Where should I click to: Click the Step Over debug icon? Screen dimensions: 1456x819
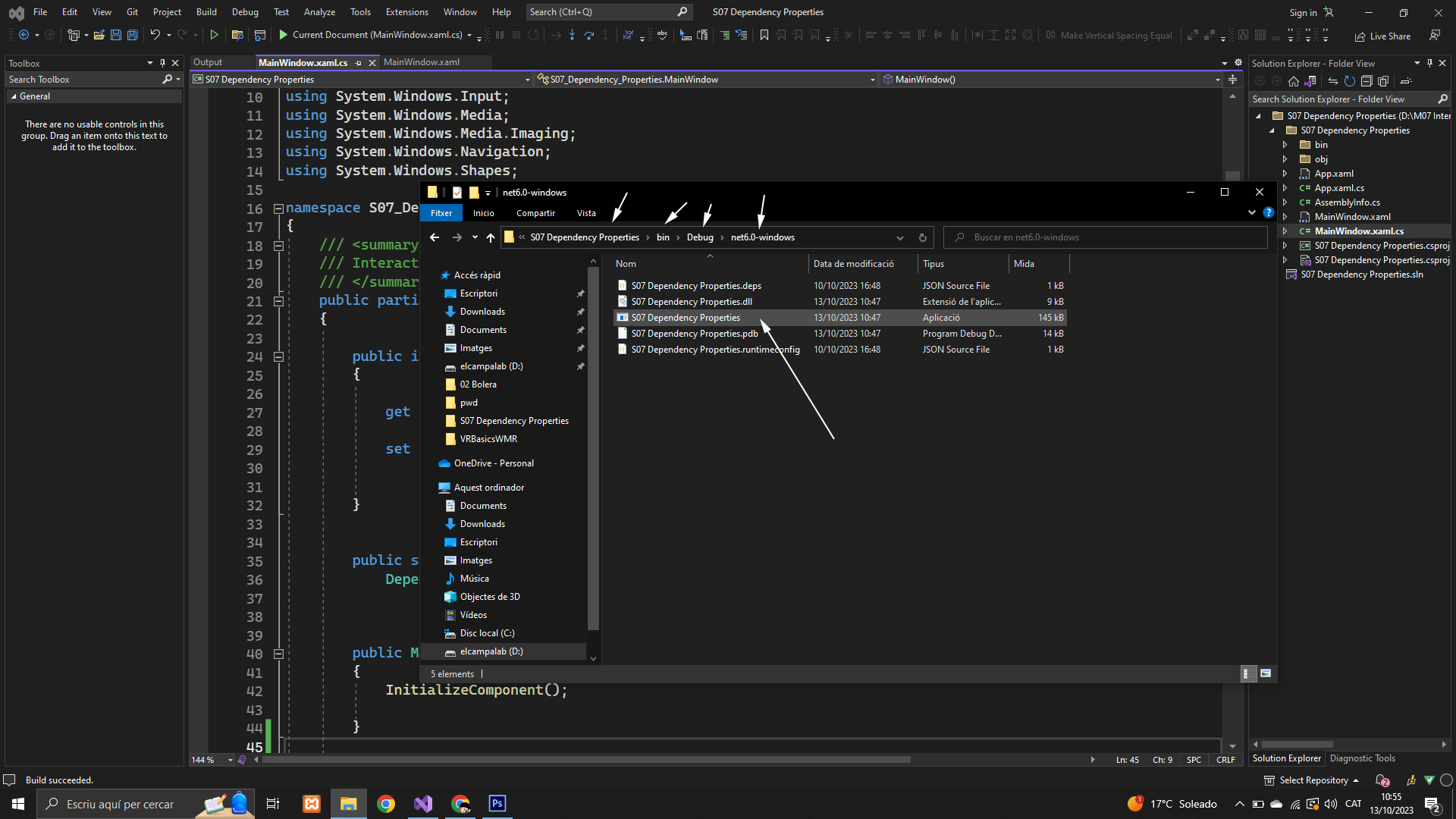(x=588, y=35)
